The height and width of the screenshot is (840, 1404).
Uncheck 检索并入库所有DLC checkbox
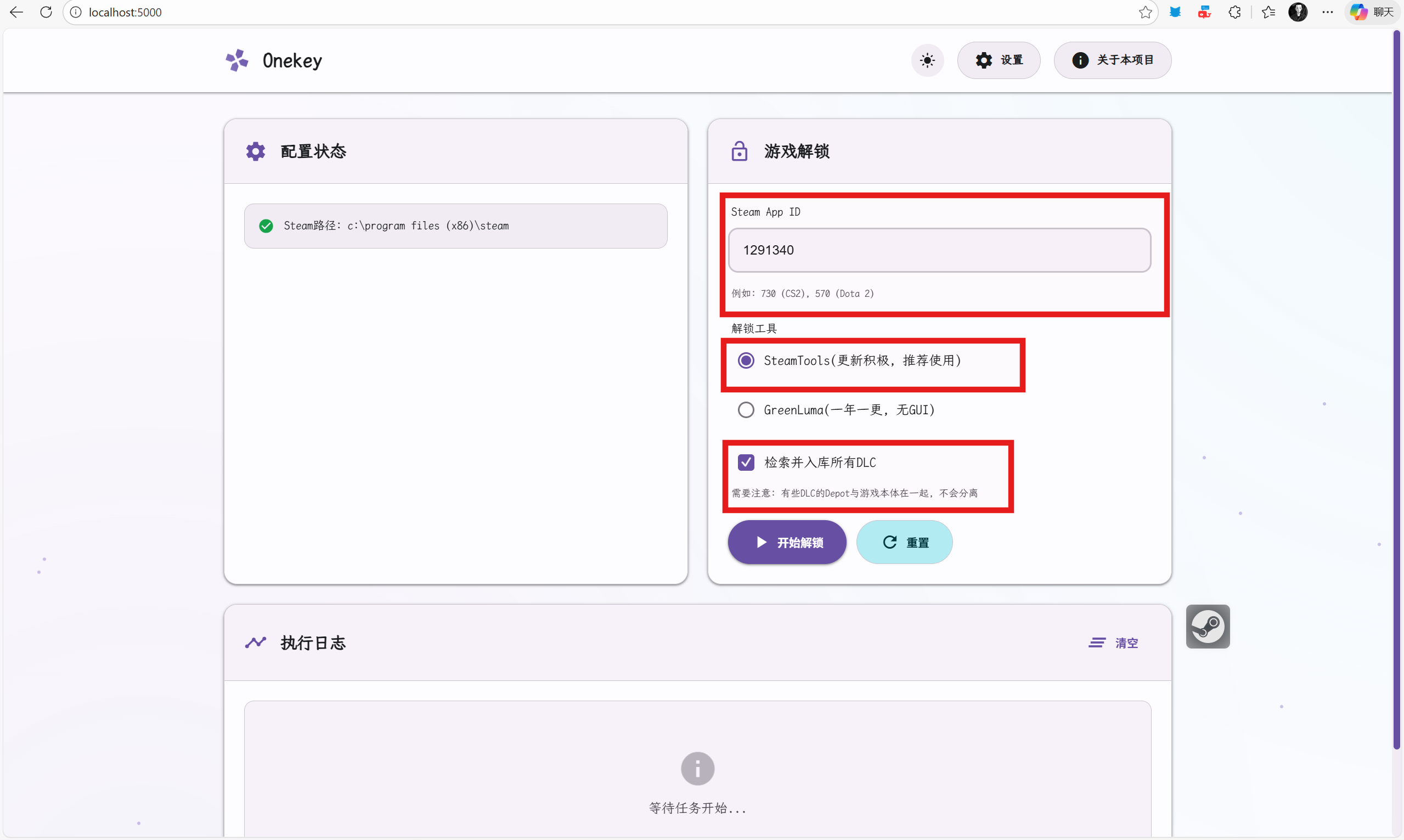pos(745,463)
